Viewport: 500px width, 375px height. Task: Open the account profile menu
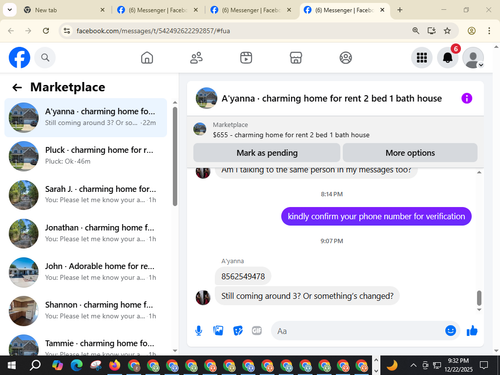(473, 58)
